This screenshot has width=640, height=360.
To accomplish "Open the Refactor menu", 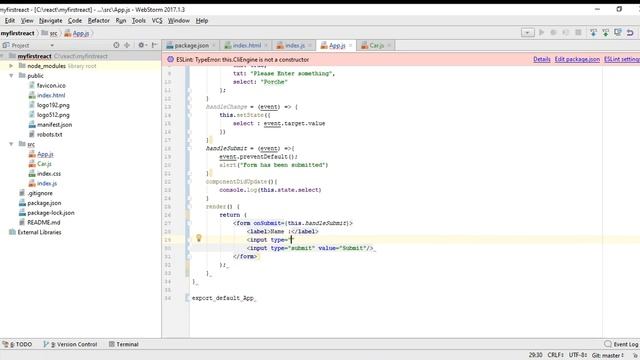I will [x=98, y=20].
